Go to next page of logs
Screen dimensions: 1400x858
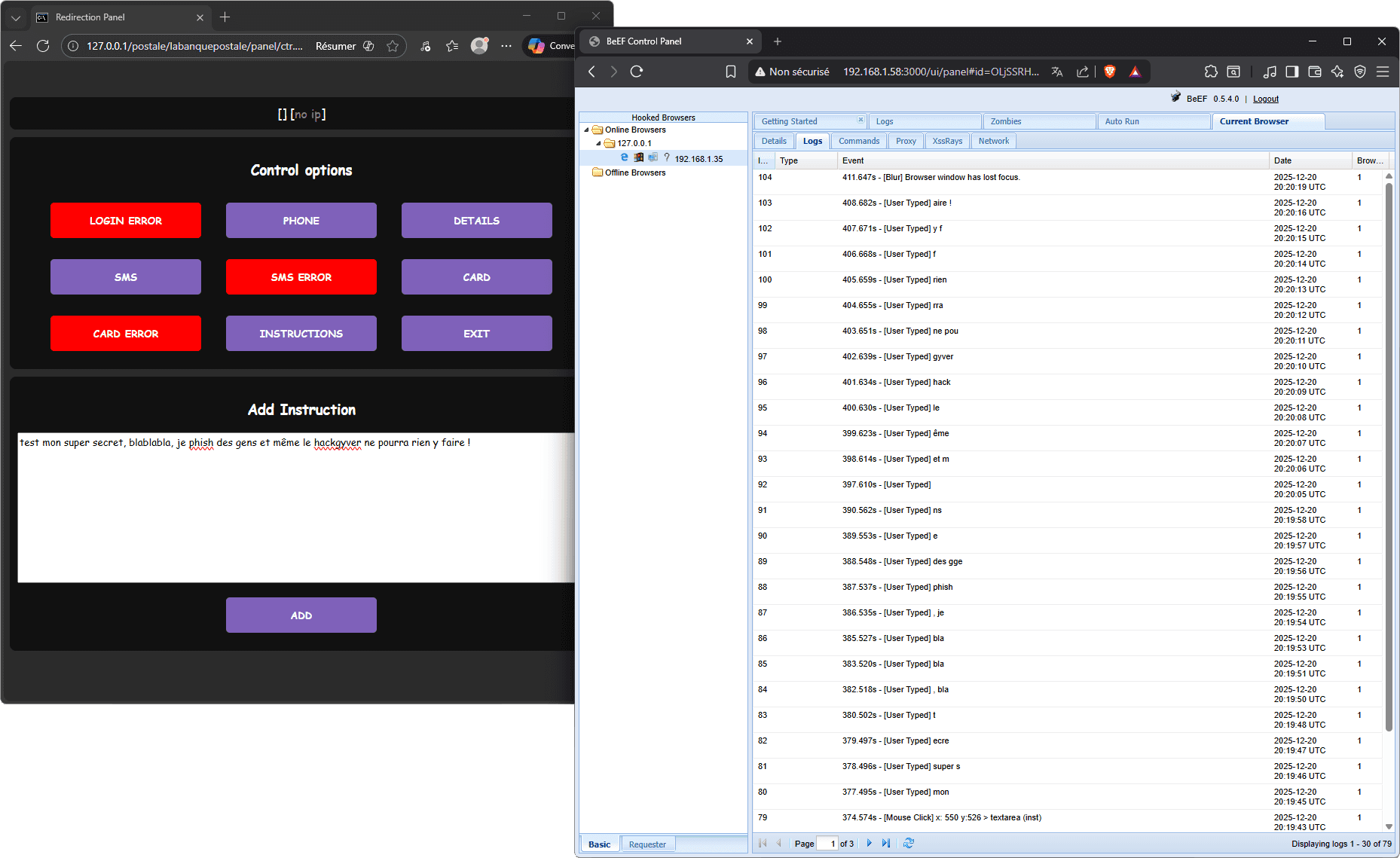(870, 843)
